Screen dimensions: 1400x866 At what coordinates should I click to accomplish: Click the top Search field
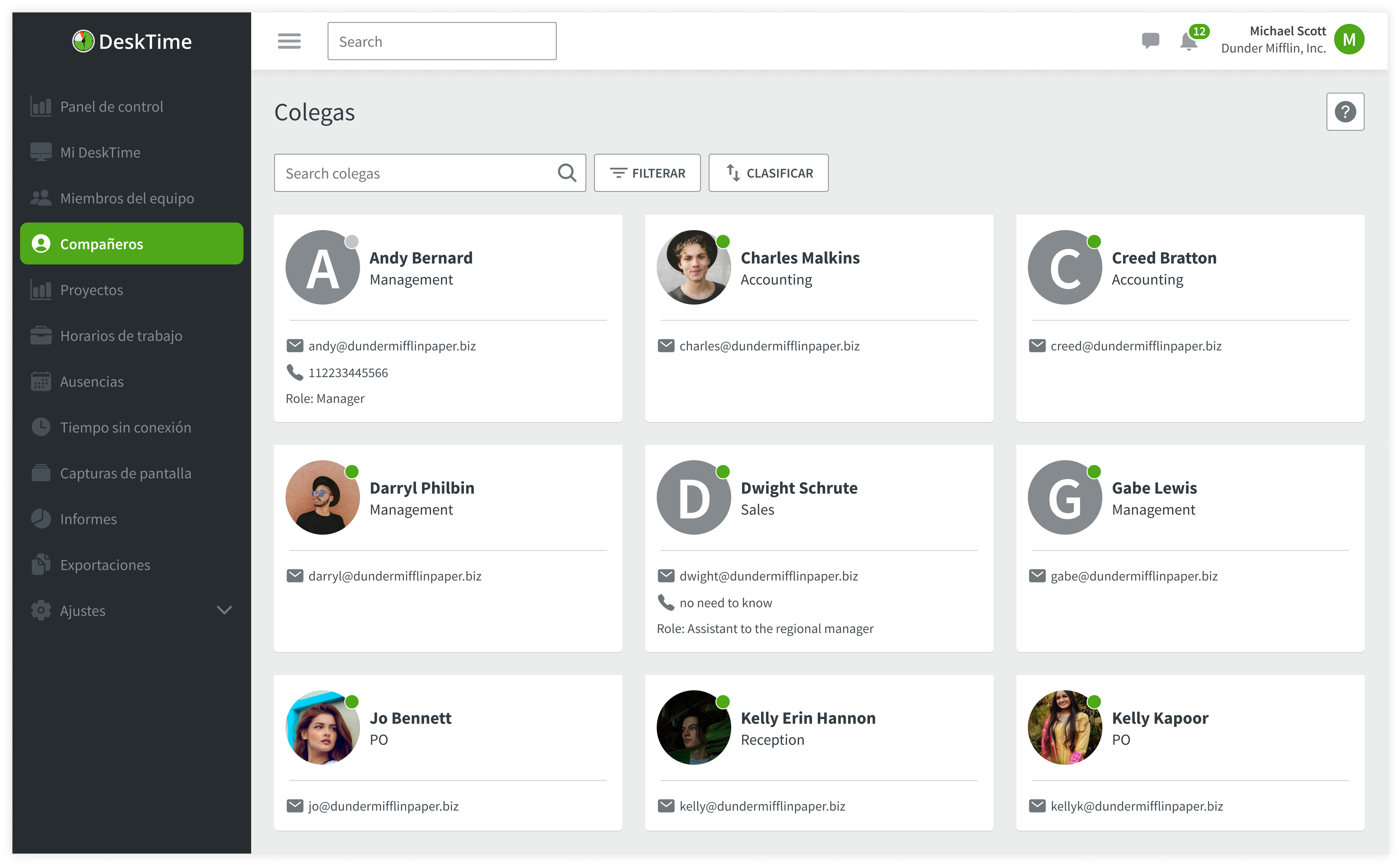[x=442, y=41]
